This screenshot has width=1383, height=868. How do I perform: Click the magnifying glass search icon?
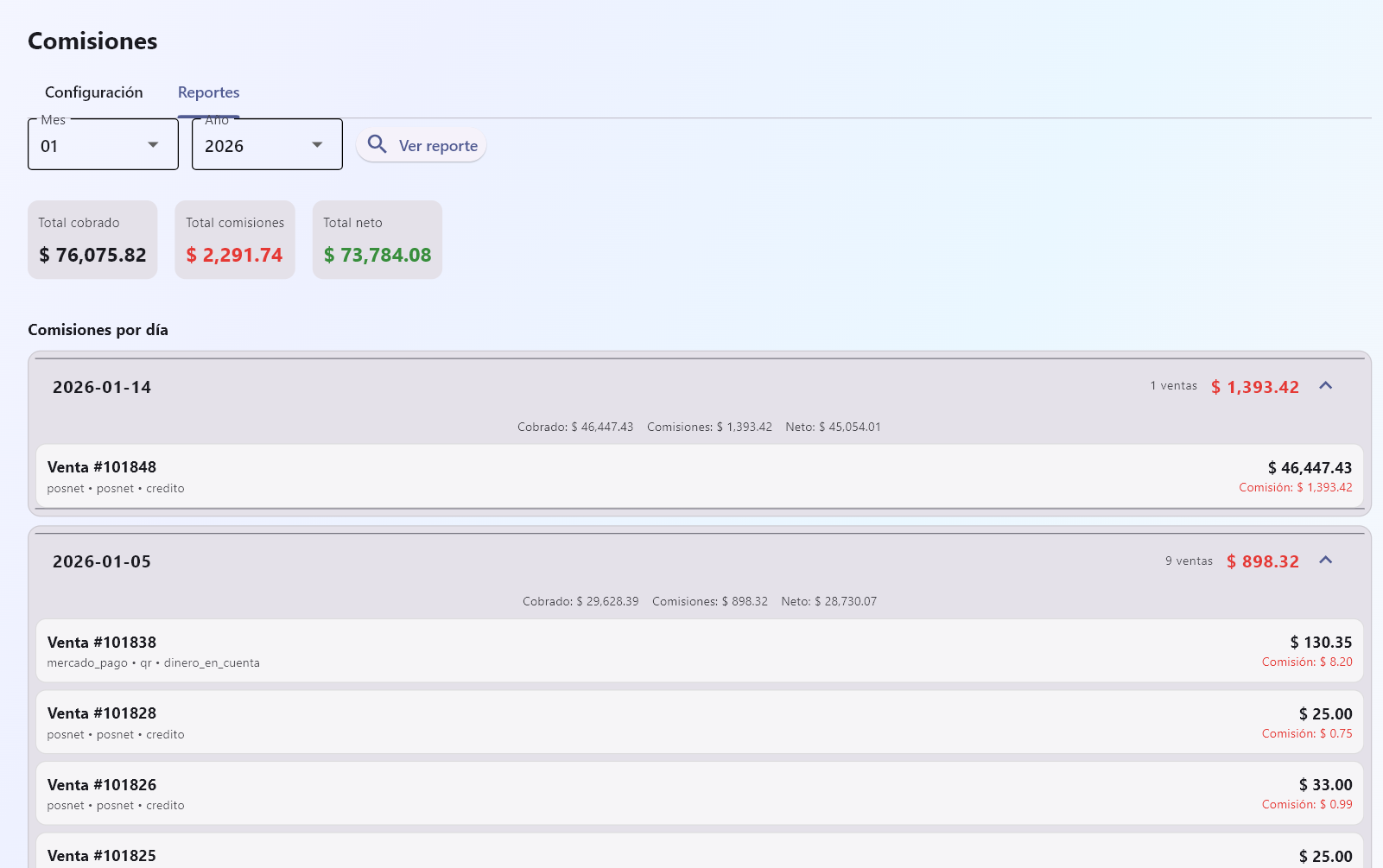click(377, 144)
